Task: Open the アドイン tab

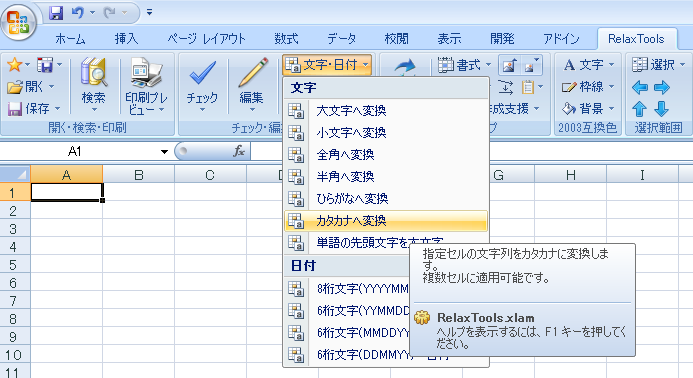Action: pos(561,39)
